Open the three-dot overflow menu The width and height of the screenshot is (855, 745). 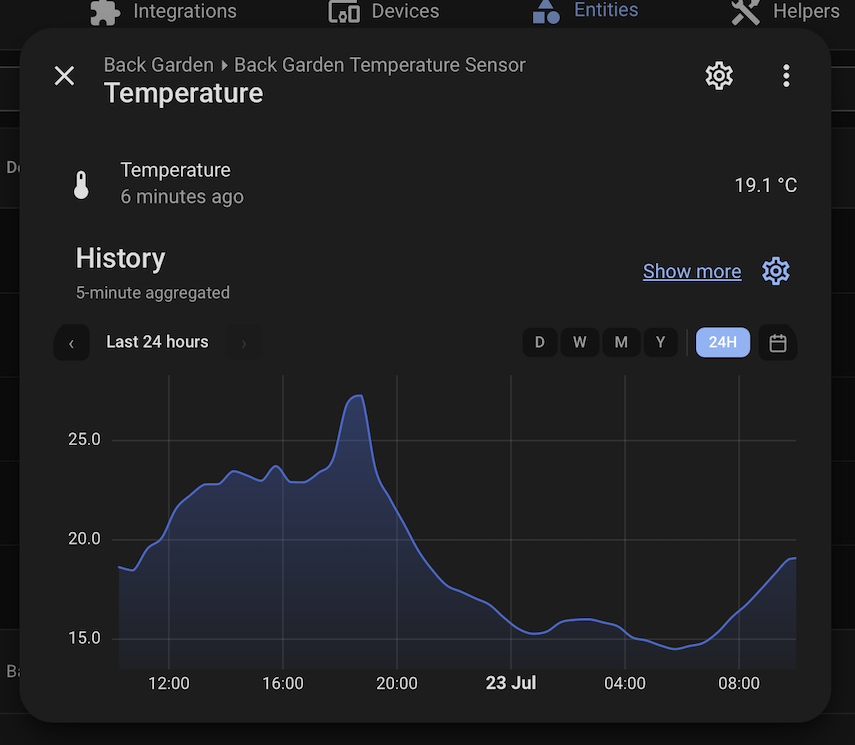[786, 76]
